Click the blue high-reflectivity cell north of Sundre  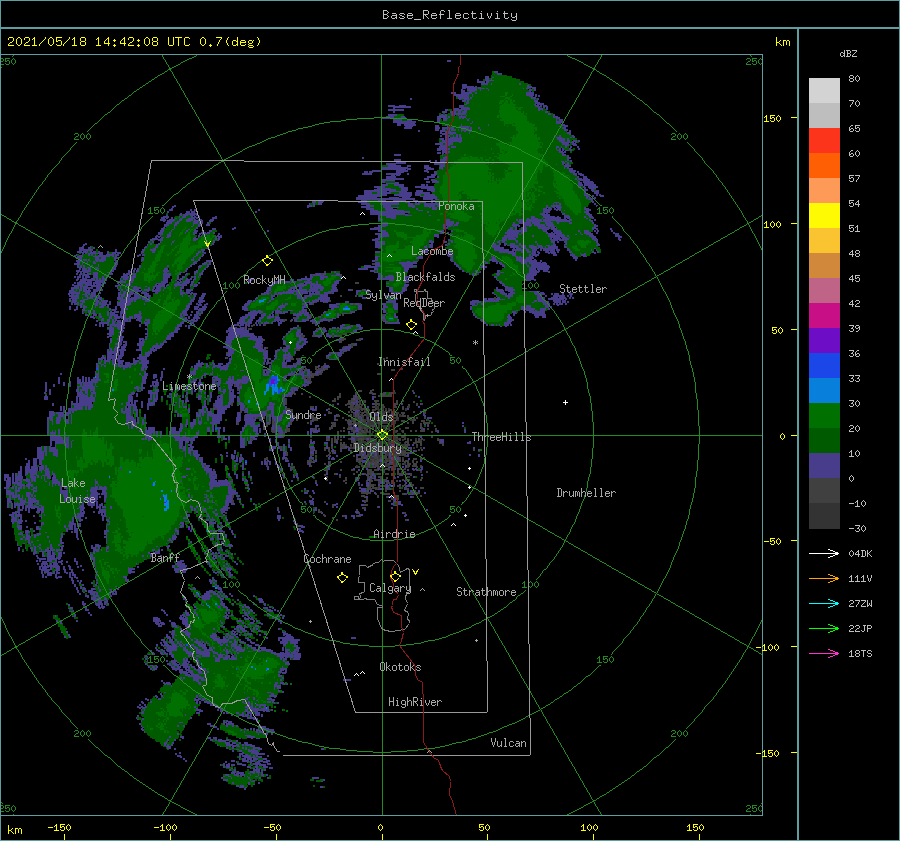coord(273,383)
